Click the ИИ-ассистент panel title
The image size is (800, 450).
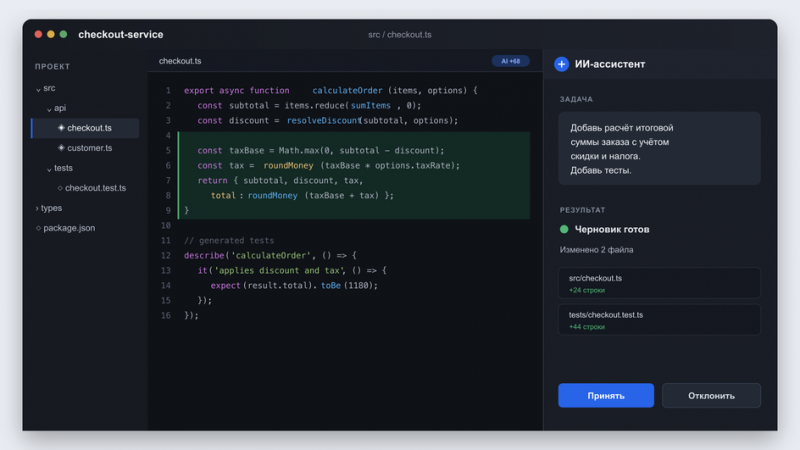point(610,64)
